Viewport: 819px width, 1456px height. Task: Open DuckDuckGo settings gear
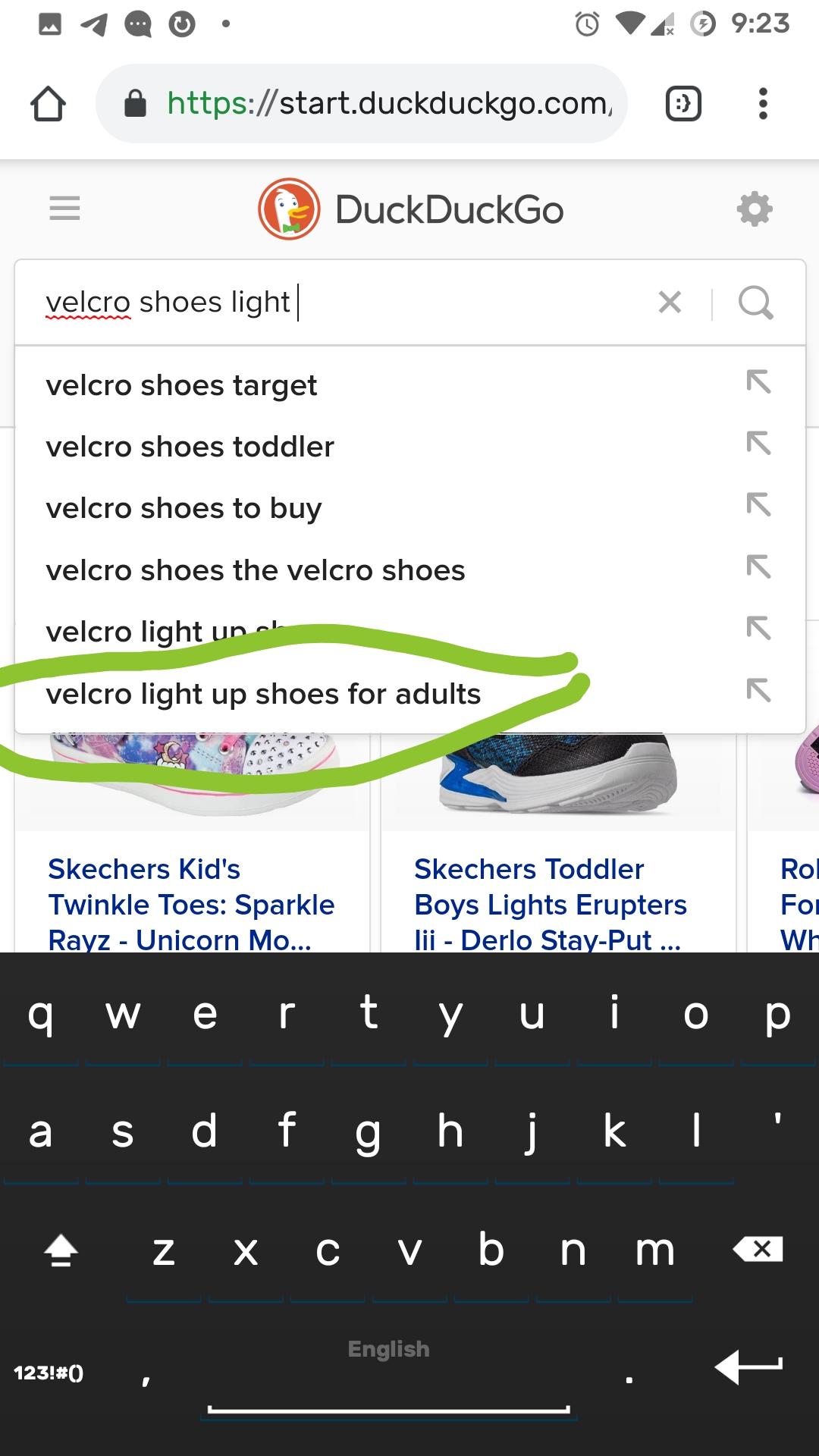click(755, 209)
